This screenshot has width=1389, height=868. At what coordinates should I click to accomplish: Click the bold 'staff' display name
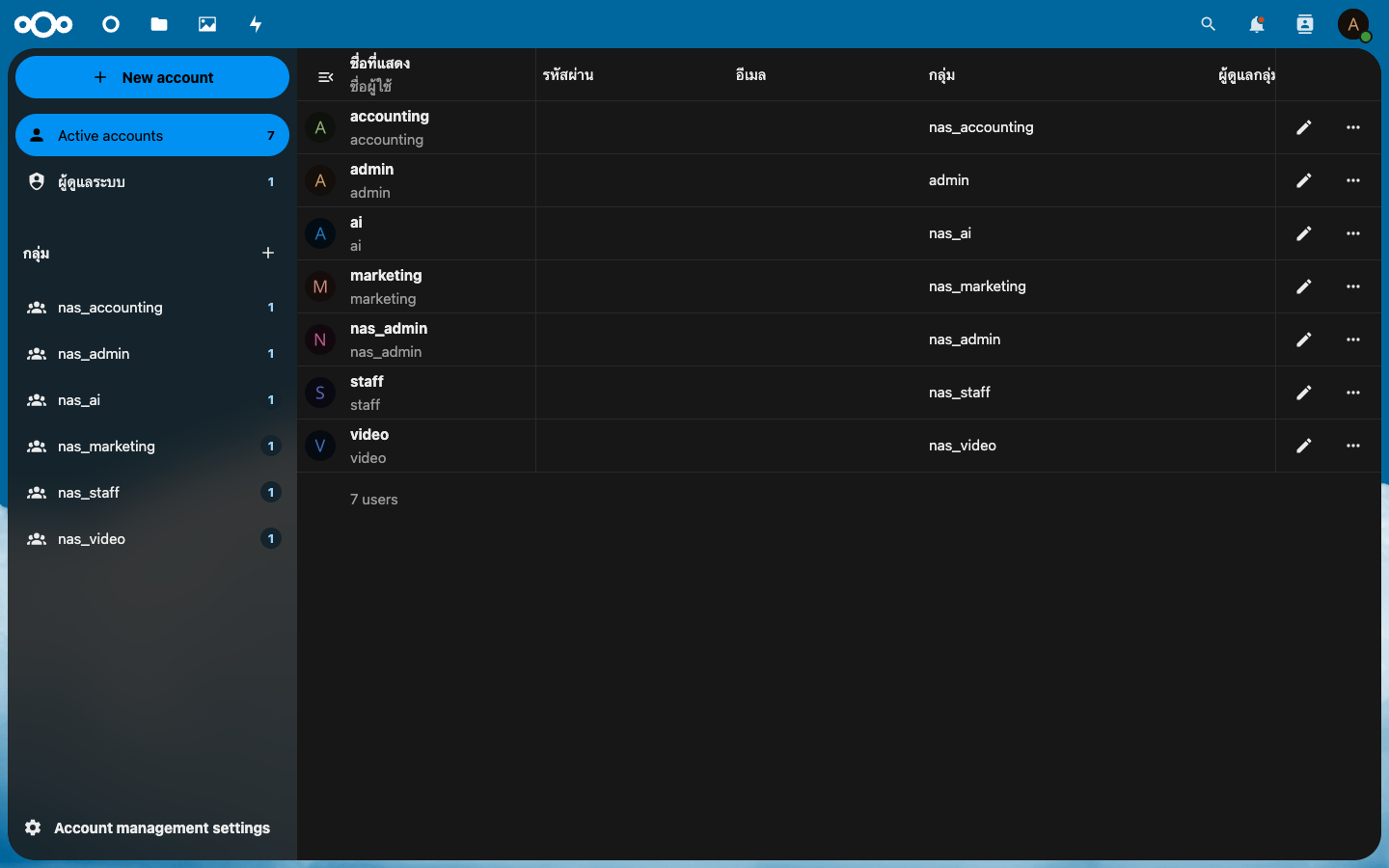(x=367, y=382)
